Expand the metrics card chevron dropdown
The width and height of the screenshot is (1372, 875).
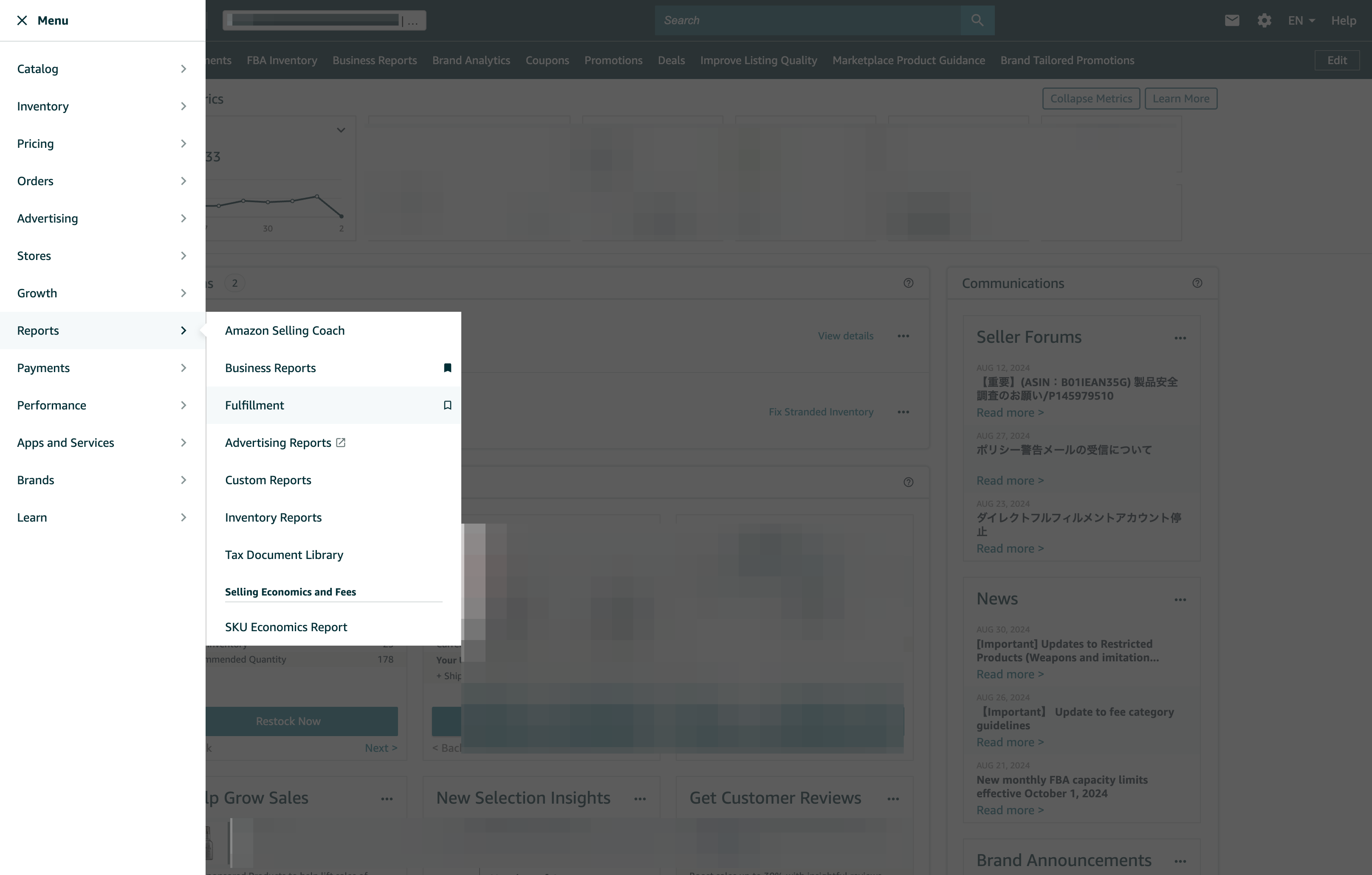tap(341, 130)
